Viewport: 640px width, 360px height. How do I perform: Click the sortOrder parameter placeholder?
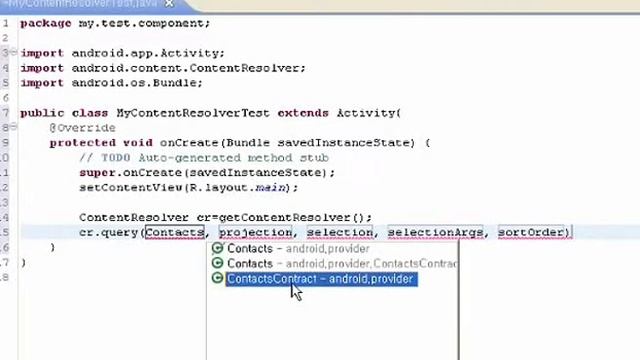pyautogui.click(x=531, y=232)
